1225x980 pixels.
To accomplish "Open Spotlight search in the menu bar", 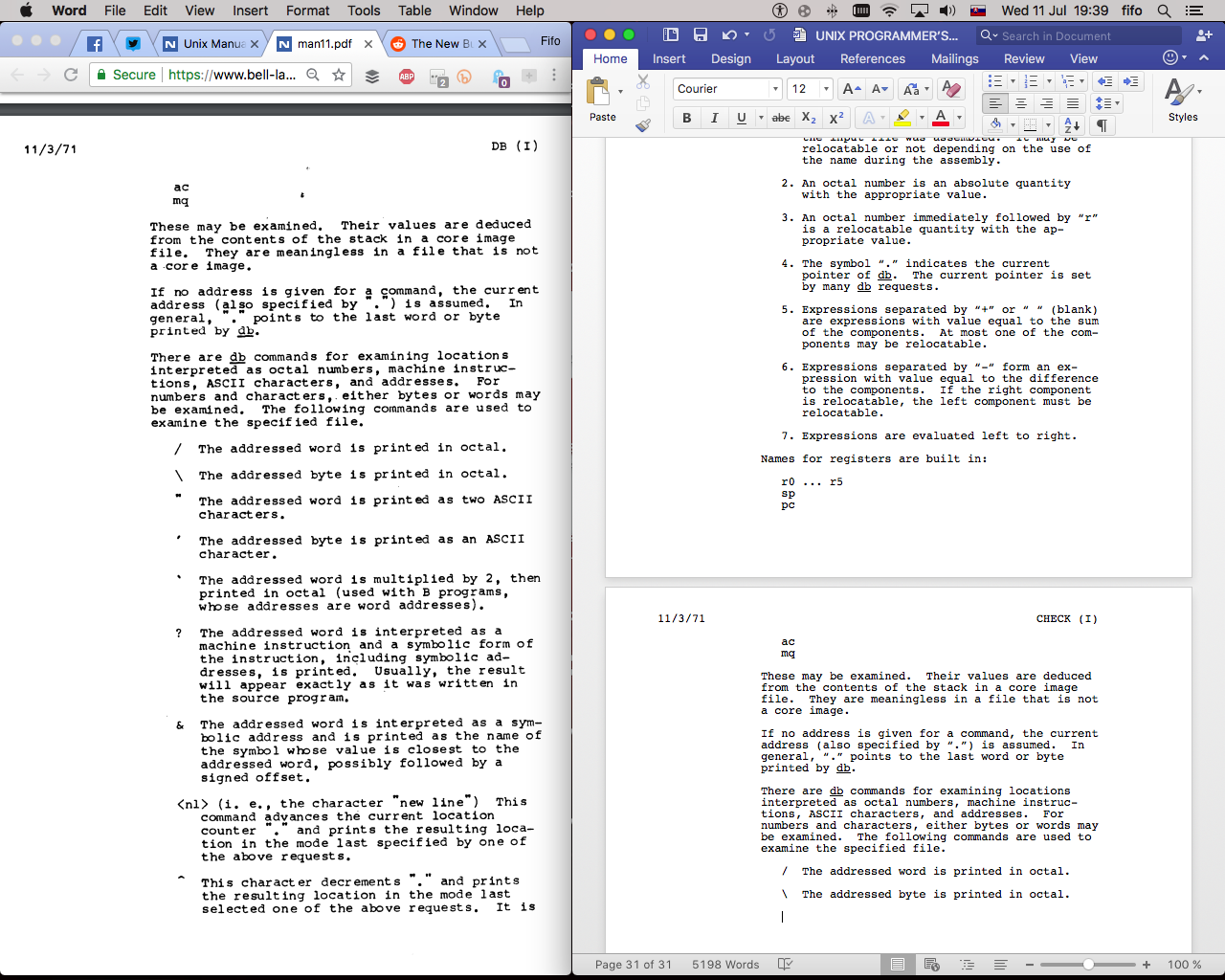I will 1164,11.
